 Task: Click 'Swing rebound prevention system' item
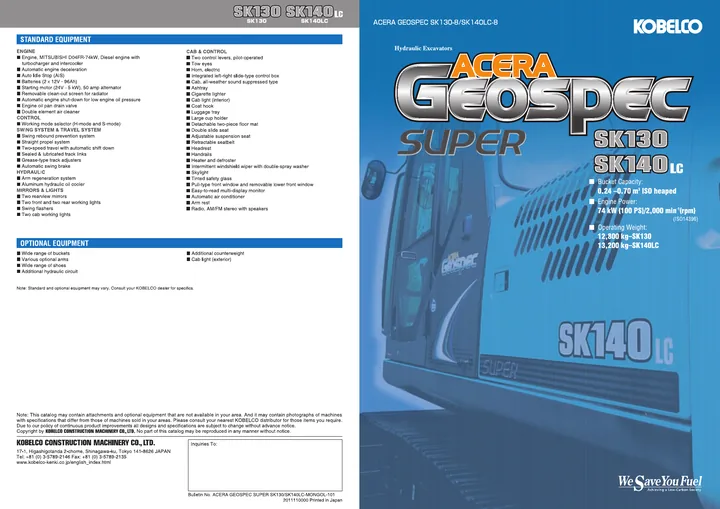coord(58,136)
